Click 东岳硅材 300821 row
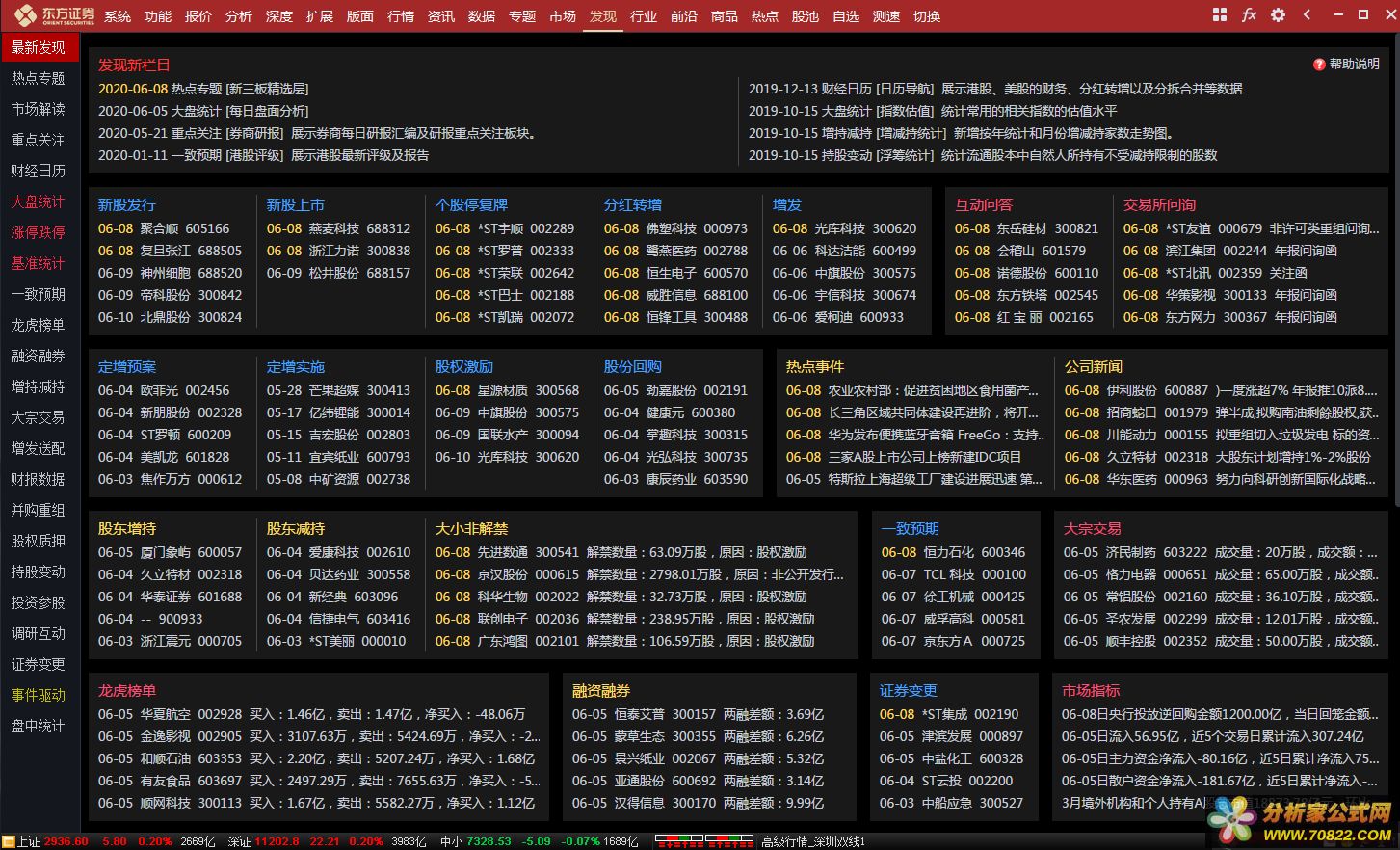1400x850 pixels. tap(1026, 229)
